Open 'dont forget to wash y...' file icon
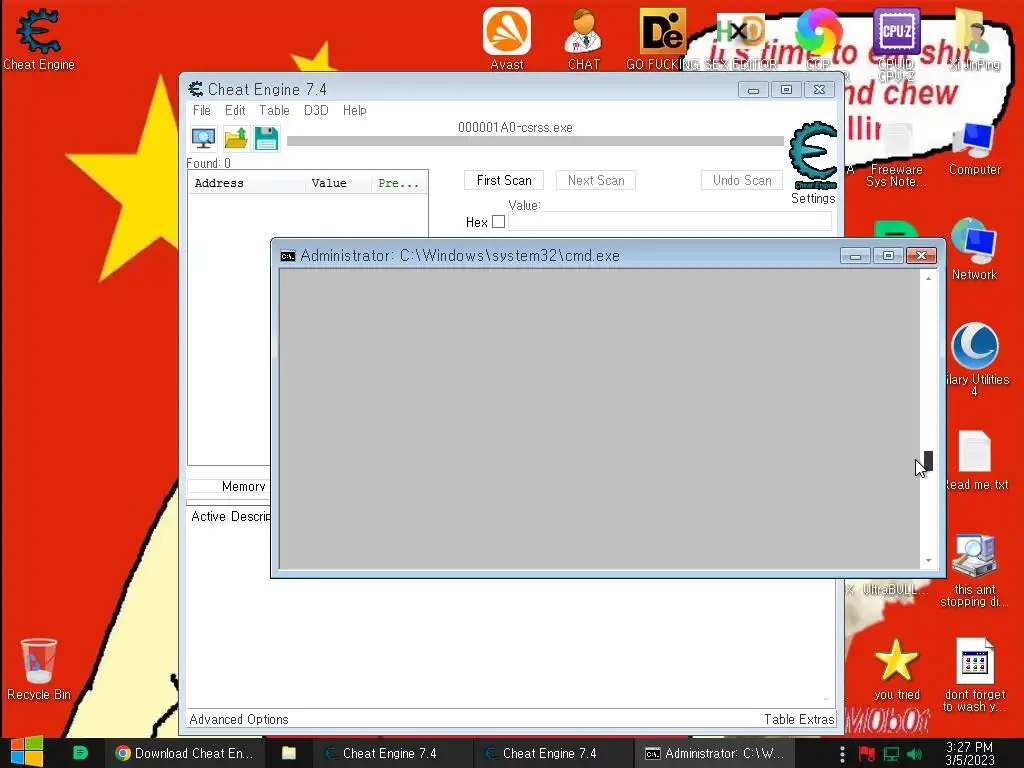 974,675
